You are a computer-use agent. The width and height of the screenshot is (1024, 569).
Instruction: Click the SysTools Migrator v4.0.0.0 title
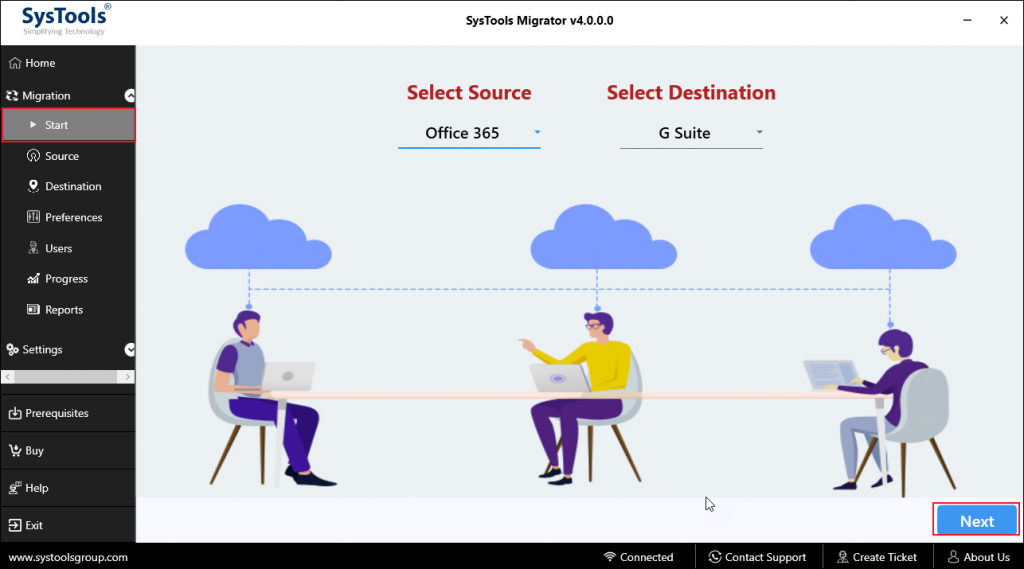(x=539, y=21)
